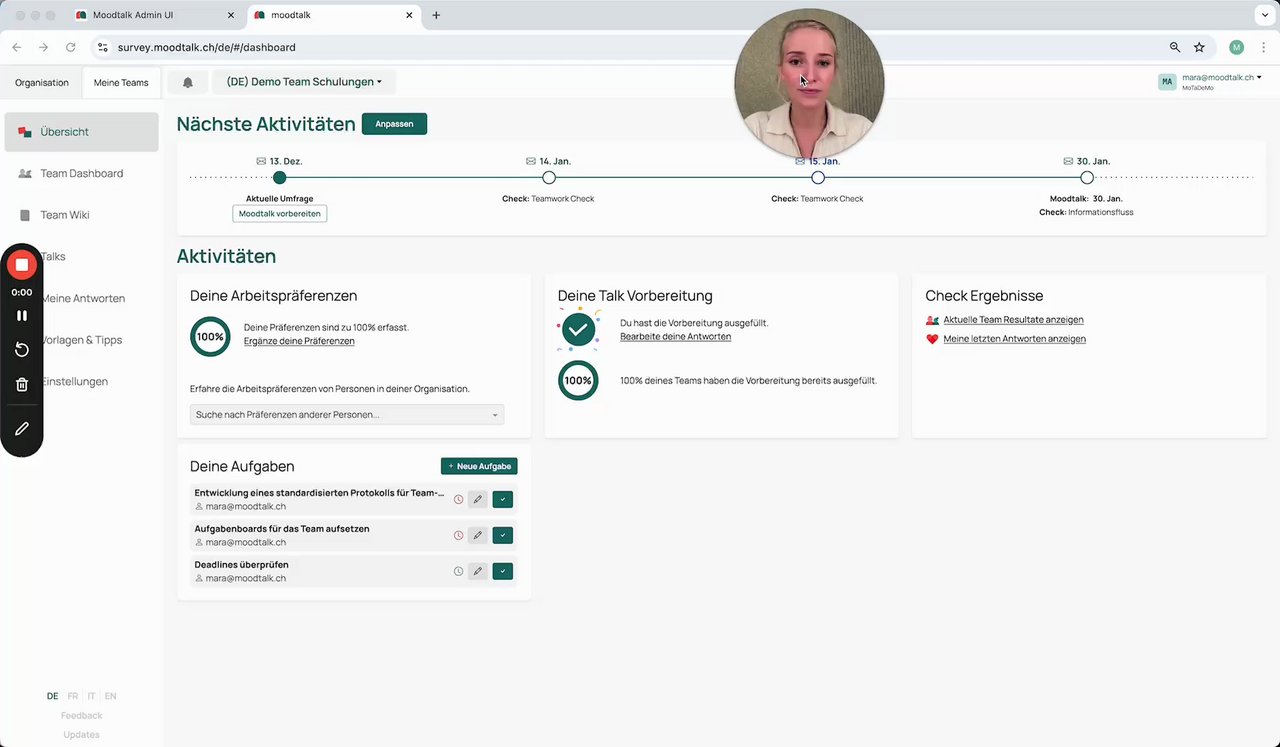Switch language to DE
The image size is (1280, 747).
click(x=52, y=696)
